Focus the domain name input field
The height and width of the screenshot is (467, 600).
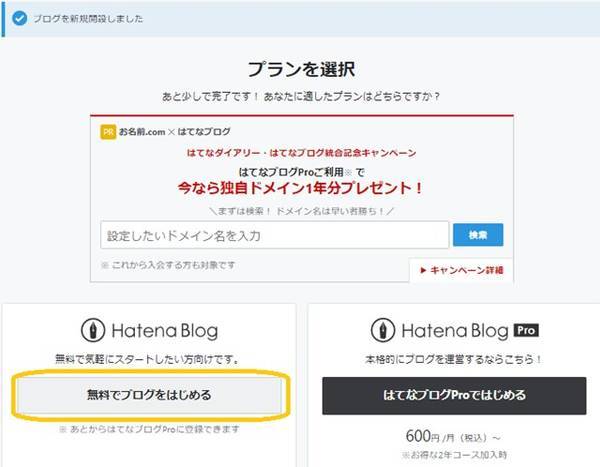pyautogui.click(x=274, y=235)
